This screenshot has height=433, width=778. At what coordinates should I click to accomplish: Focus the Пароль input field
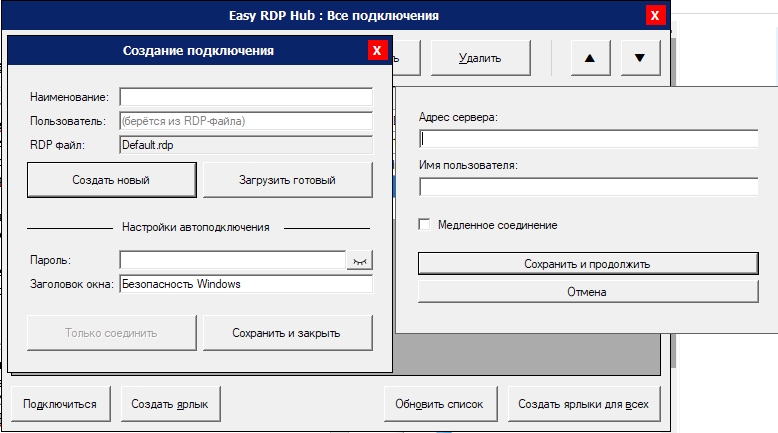pos(233,260)
